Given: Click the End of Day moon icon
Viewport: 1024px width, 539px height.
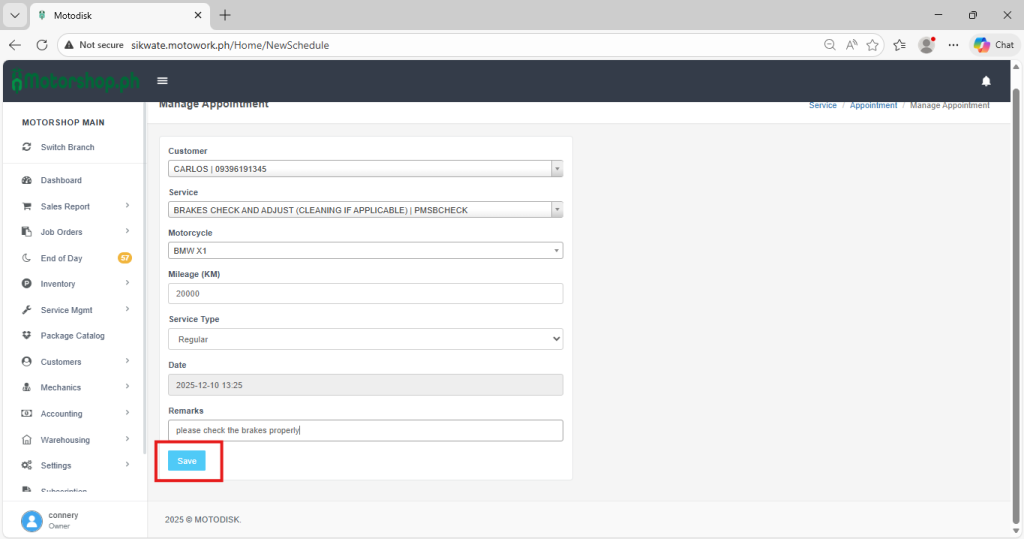Looking at the screenshot, I should tap(27, 258).
